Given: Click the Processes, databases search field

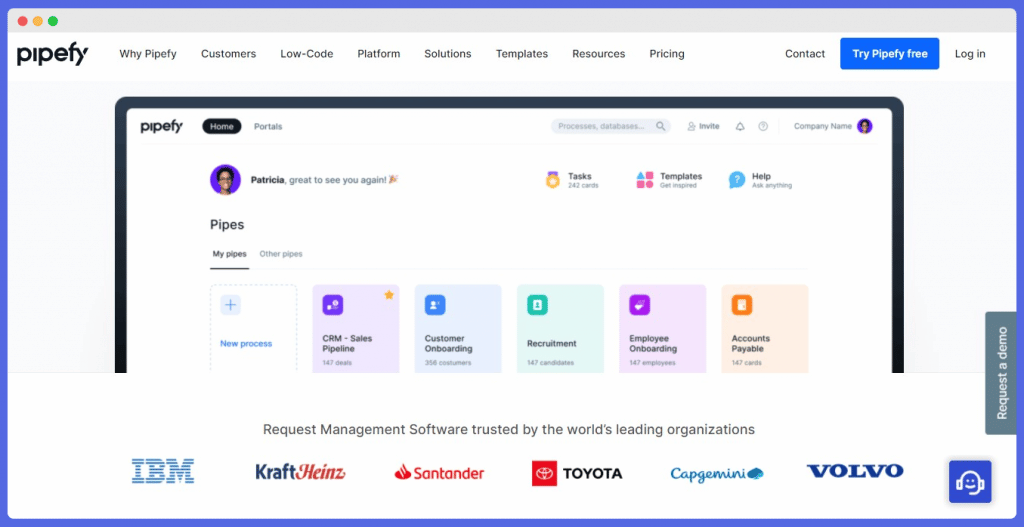Looking at the screenshot, I should 611,126.
